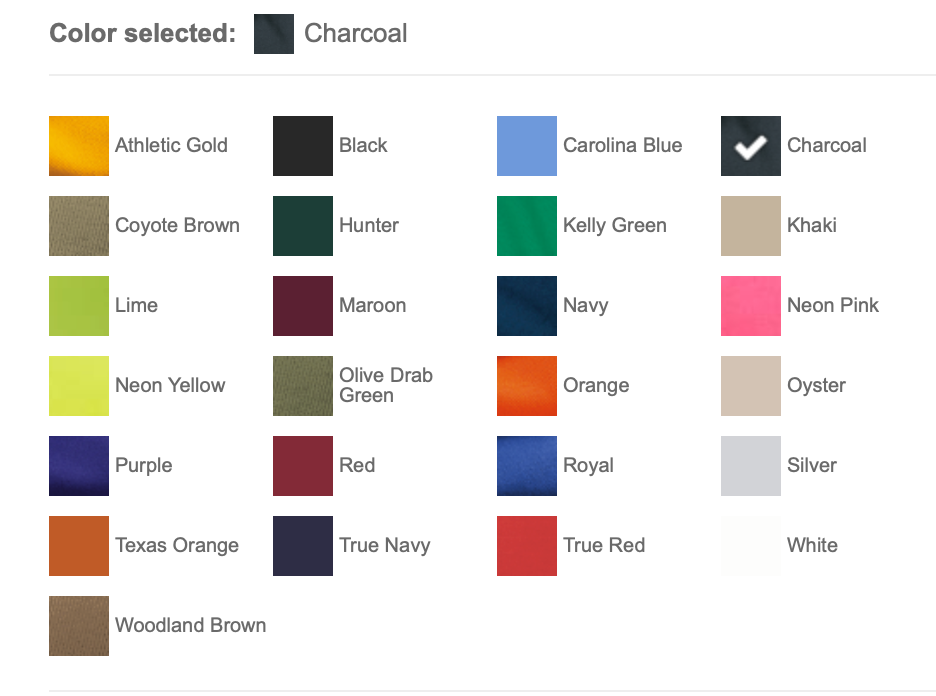936x696 pixels.
Task: Choose the Hunter green swatch
Action: 303,226
